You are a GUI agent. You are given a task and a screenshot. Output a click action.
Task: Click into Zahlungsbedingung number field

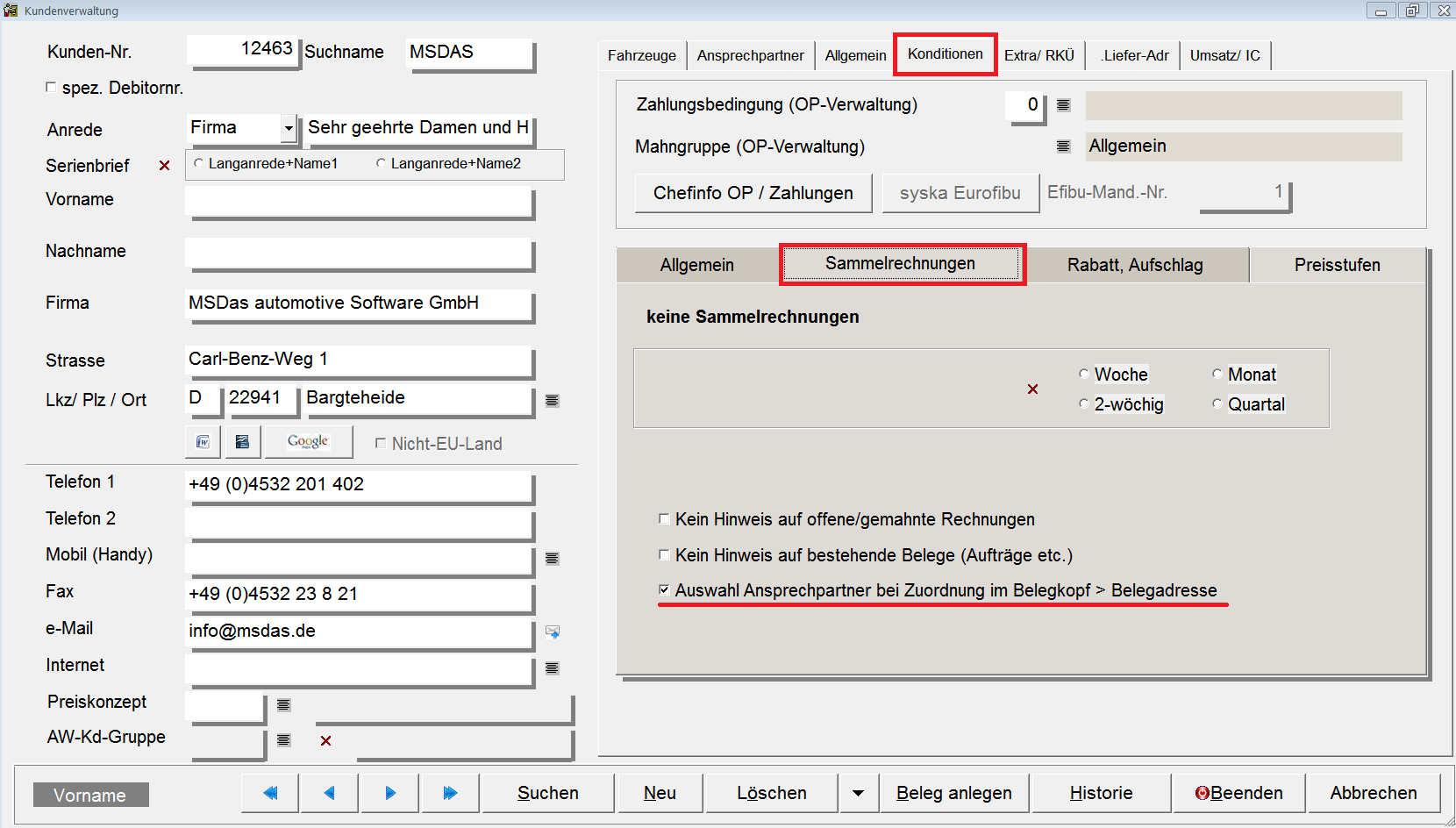click(1024, 106)
